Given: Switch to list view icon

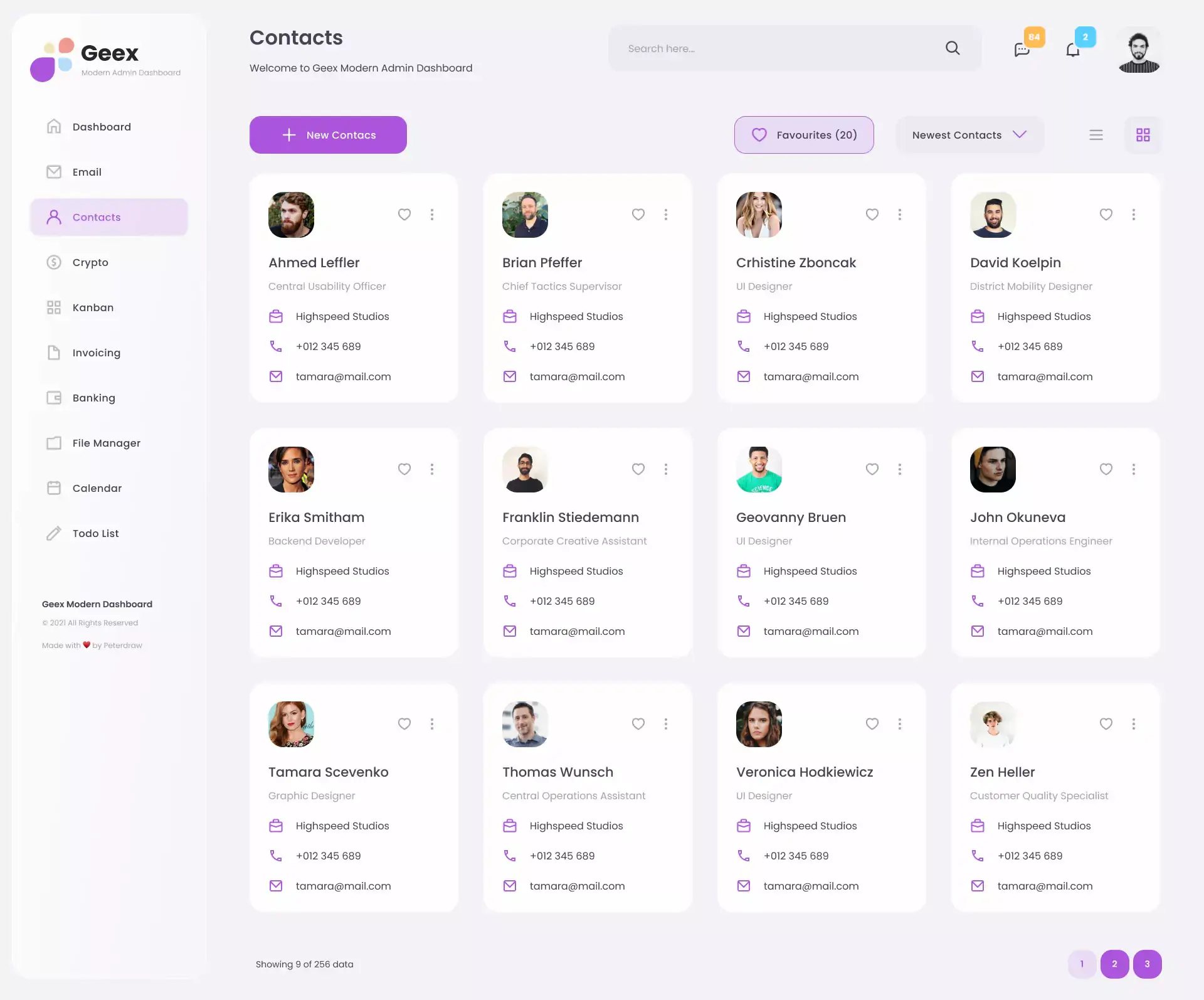Looking at the screenshot, I should pyautogui.click(x=1096, y=135).
